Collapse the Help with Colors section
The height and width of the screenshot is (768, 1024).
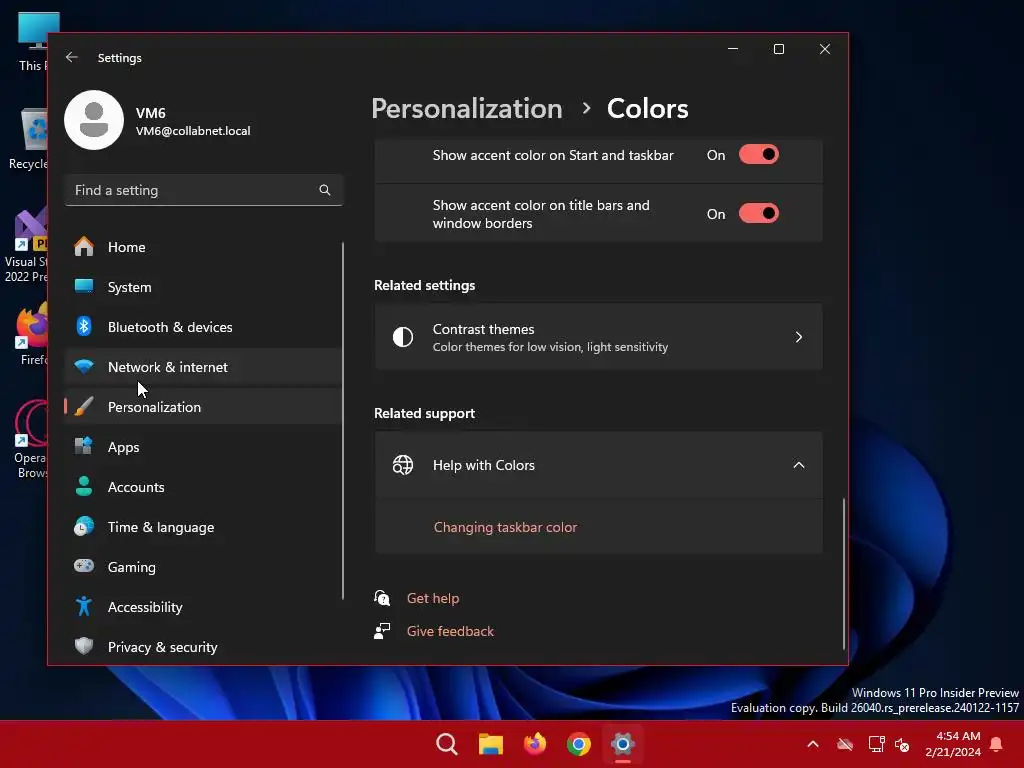point(799,465)
